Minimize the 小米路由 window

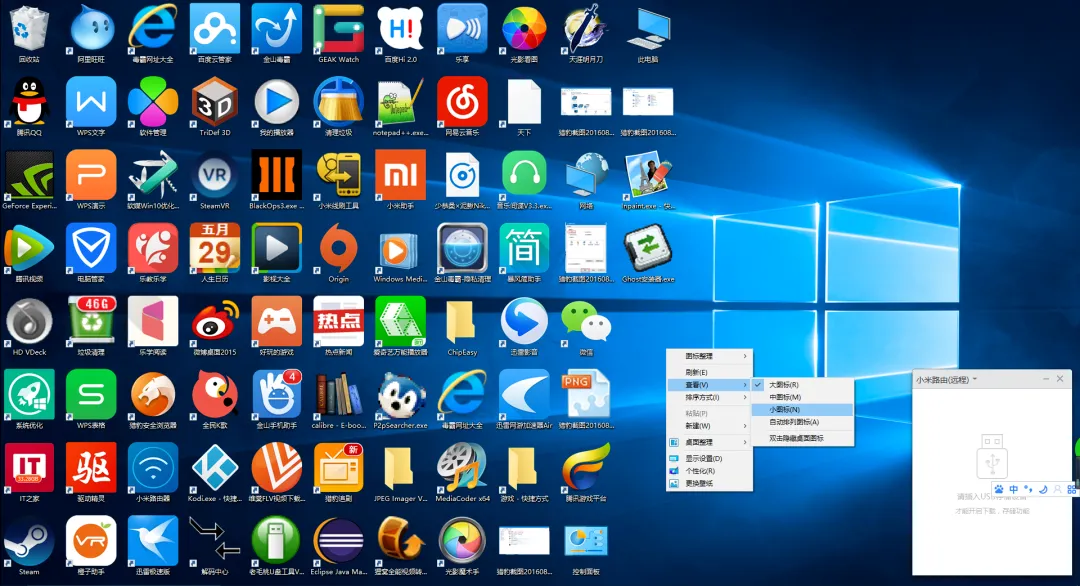click(x=1046, y=379)
